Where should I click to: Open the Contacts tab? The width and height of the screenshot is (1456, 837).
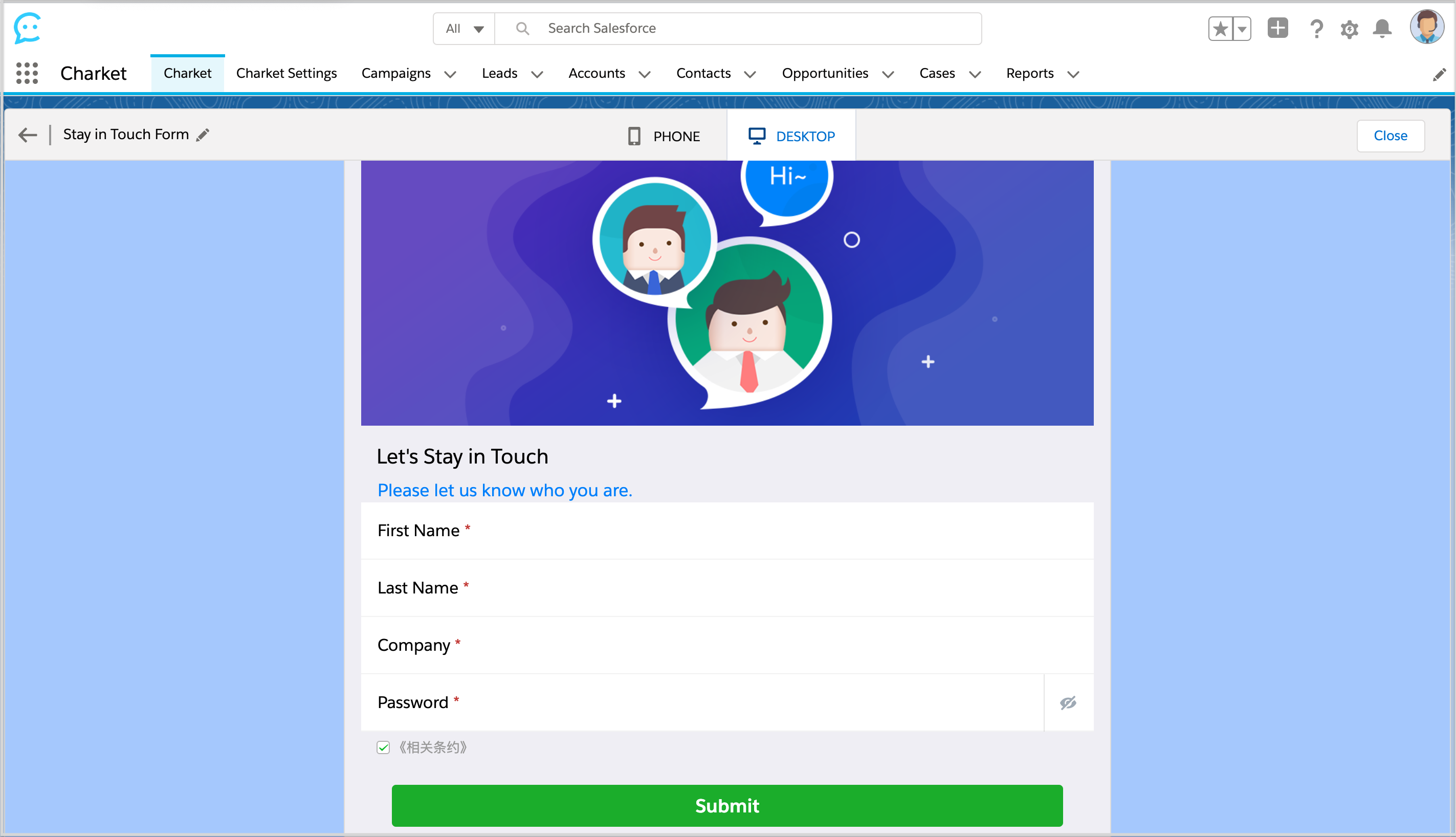click(x=703, y=73)
